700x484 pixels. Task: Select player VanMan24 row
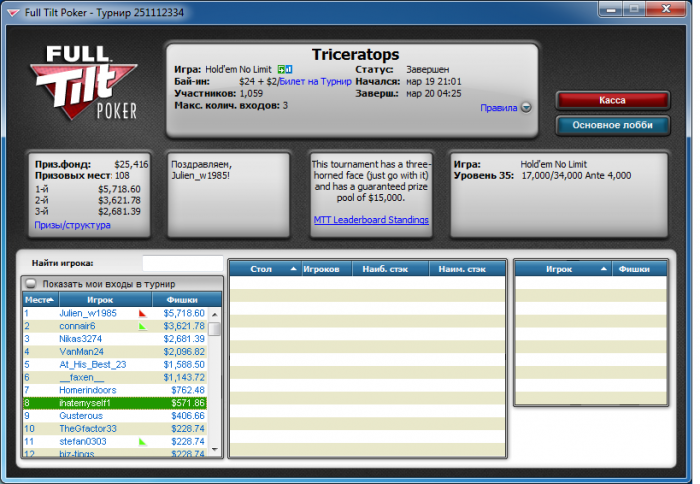(115, 352)
